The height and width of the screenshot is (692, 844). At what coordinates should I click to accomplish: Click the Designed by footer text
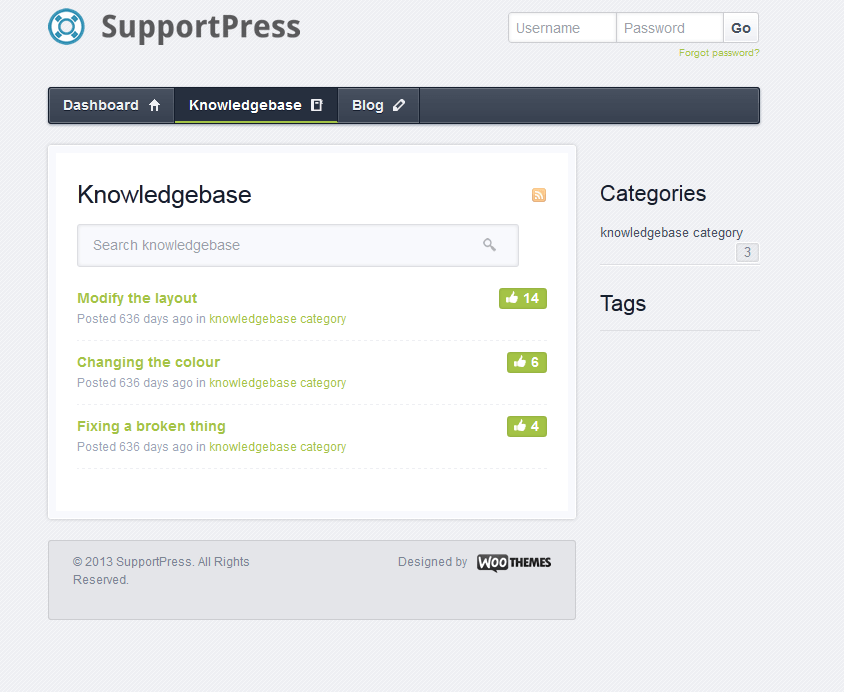(x=433, y=562)
